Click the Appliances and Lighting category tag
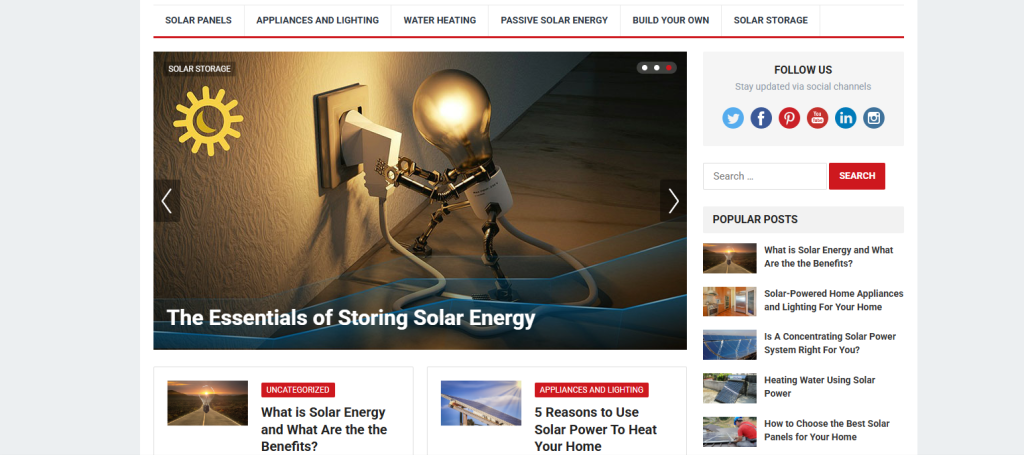This screenshot has height=455, width=1024. (592, 390)
